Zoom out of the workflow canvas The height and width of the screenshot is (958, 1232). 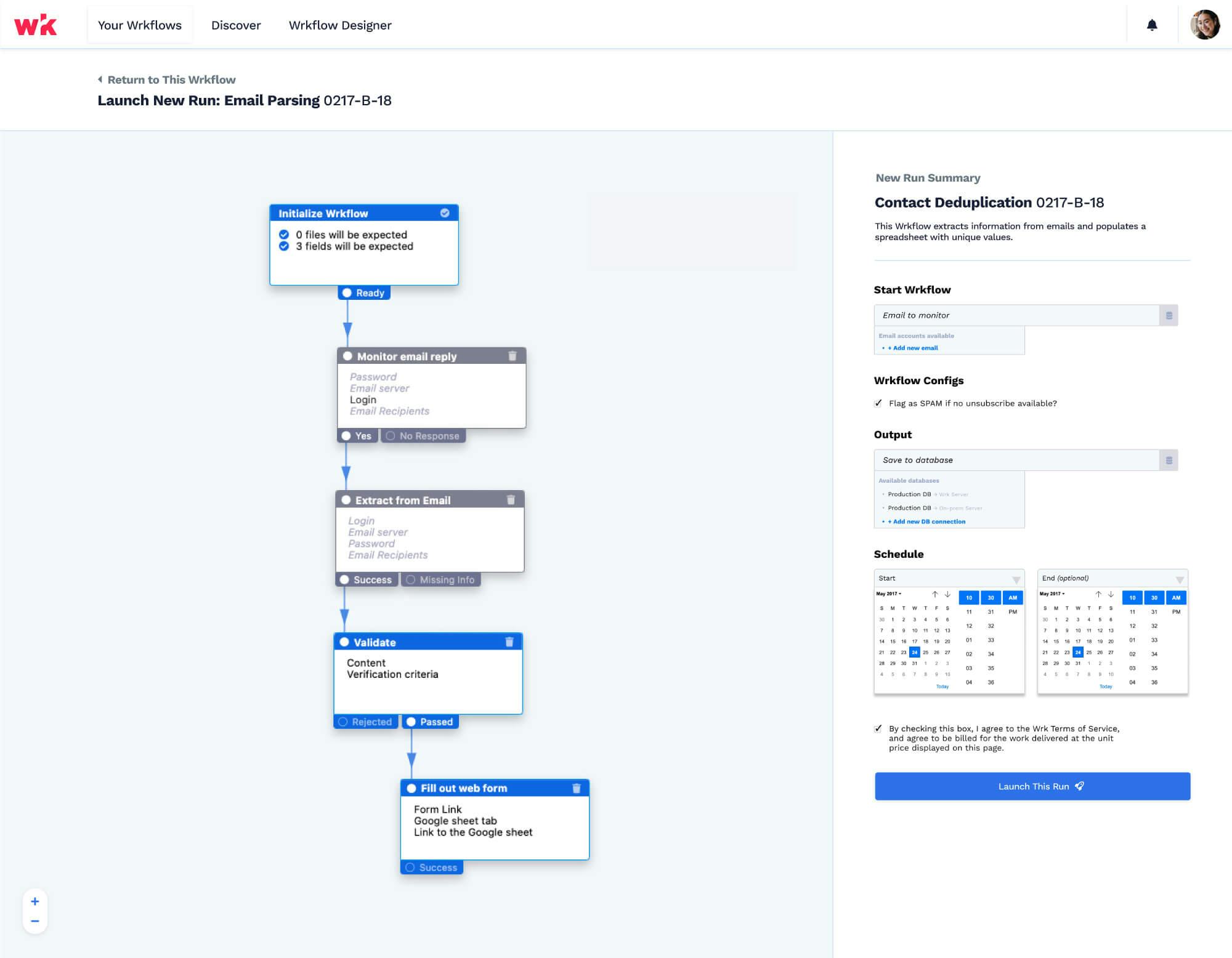tap(35, 920)
